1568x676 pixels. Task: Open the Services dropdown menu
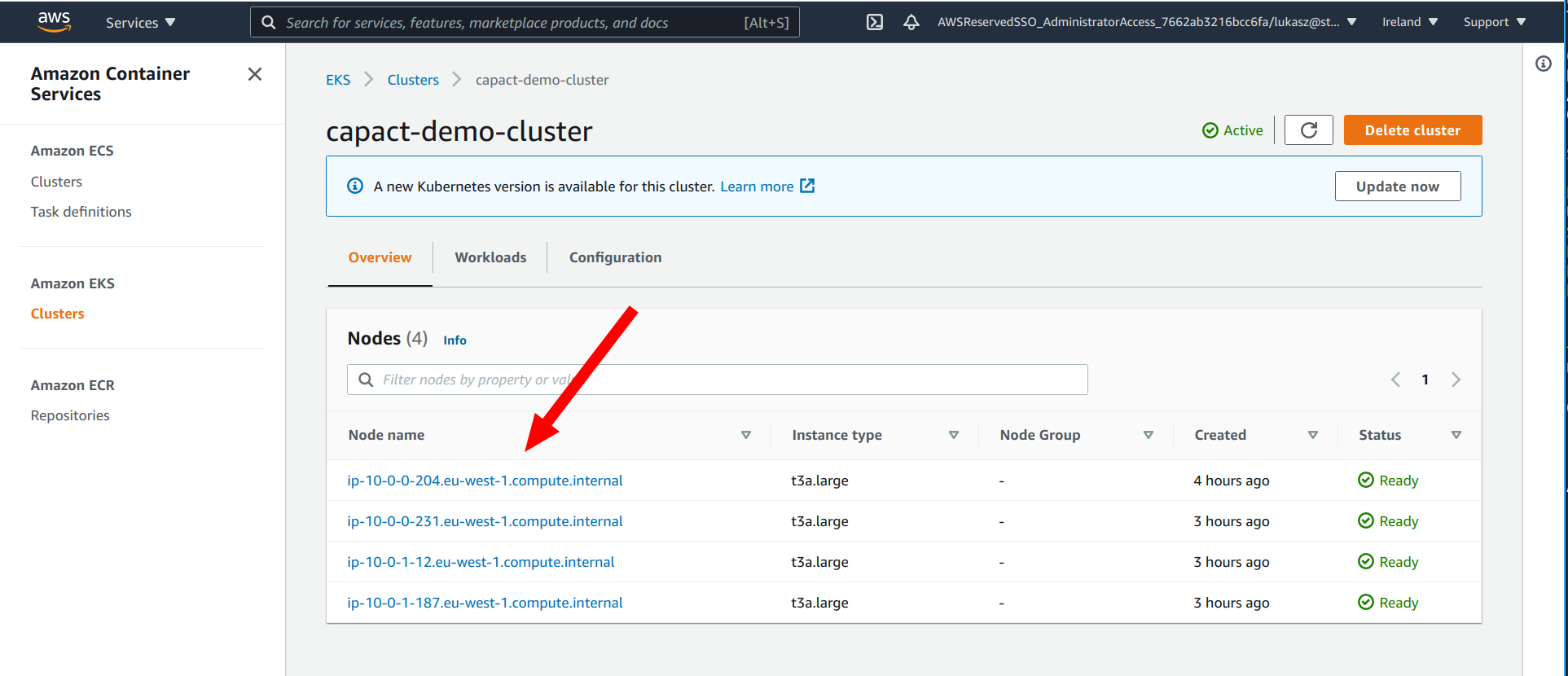click(140, 22)
